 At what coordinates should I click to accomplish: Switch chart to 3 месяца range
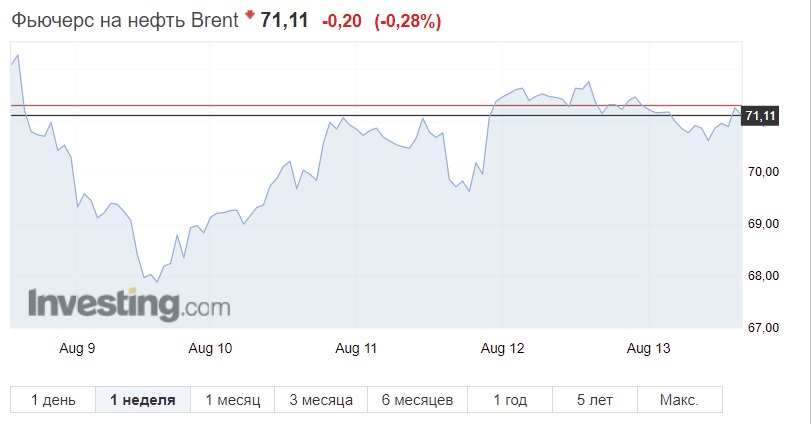(321, 400)
